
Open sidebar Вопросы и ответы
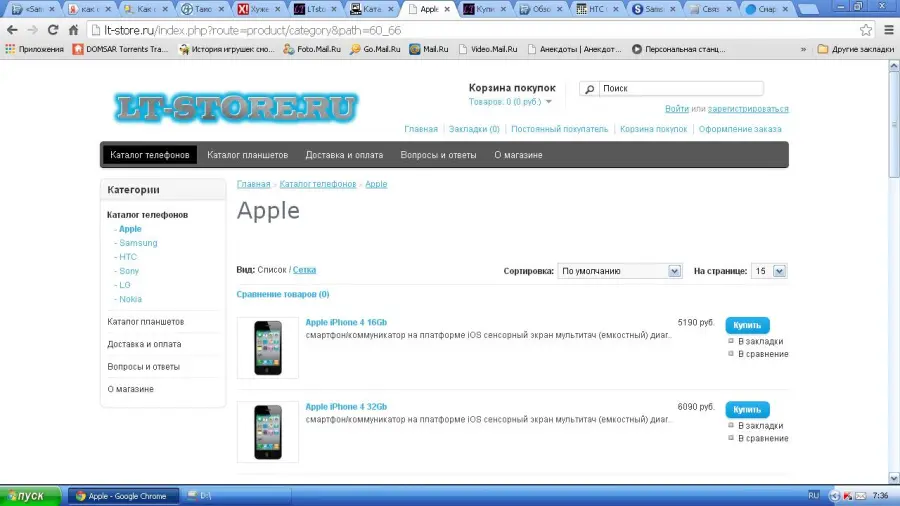(x=143, y=367)
